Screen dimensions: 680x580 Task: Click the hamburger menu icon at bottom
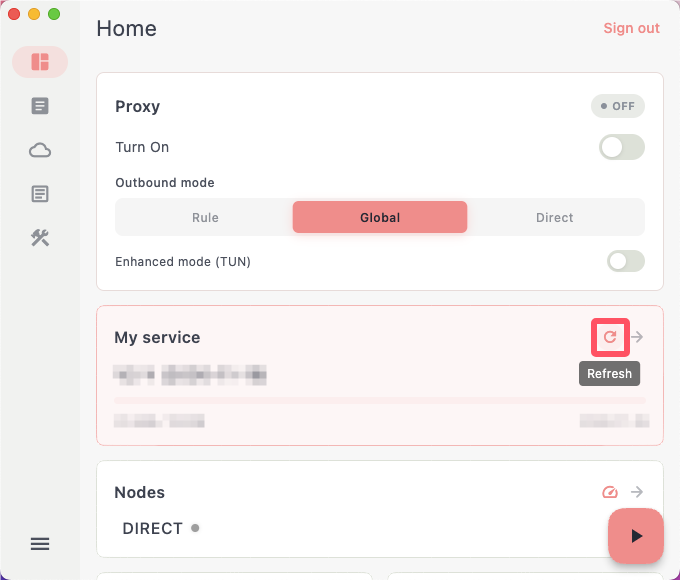click(40, 544)
